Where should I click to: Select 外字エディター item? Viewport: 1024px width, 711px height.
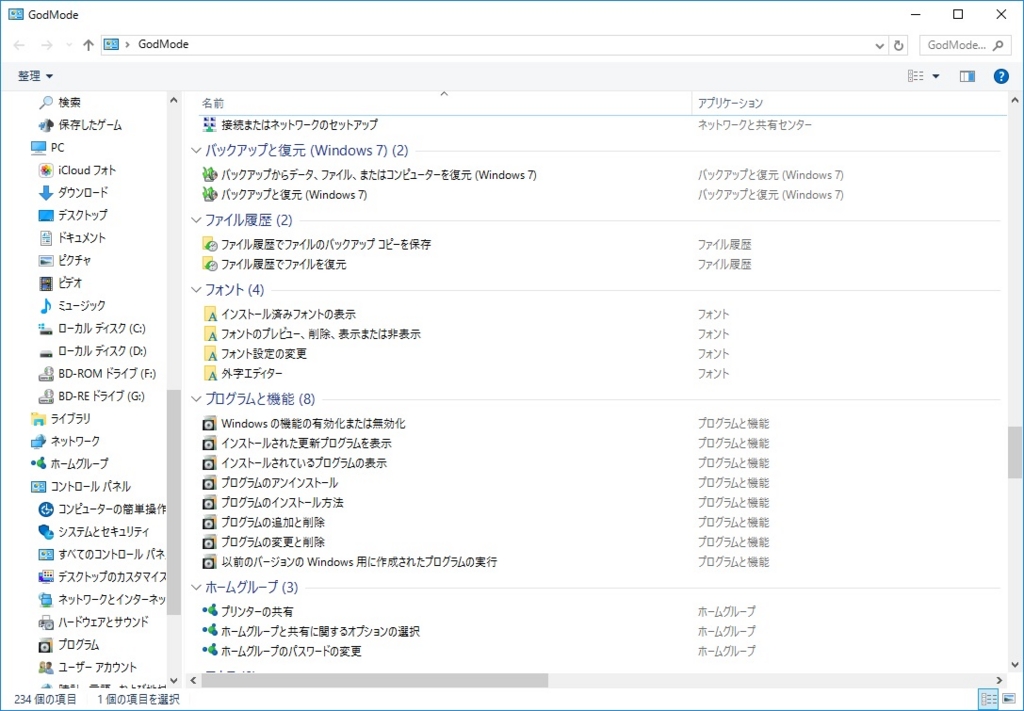tap(252, 373)
